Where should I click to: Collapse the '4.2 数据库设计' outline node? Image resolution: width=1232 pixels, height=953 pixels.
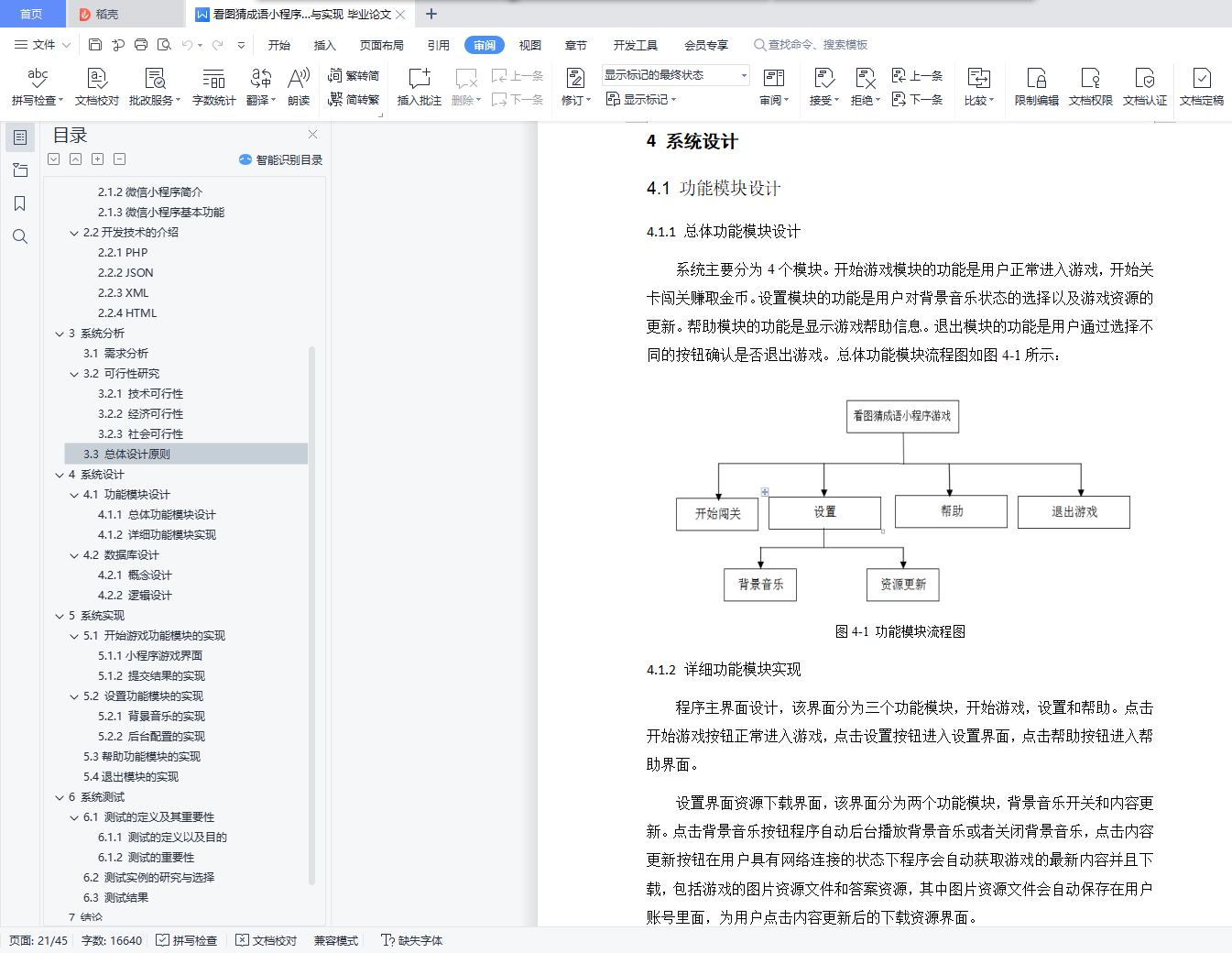[74, 555]
